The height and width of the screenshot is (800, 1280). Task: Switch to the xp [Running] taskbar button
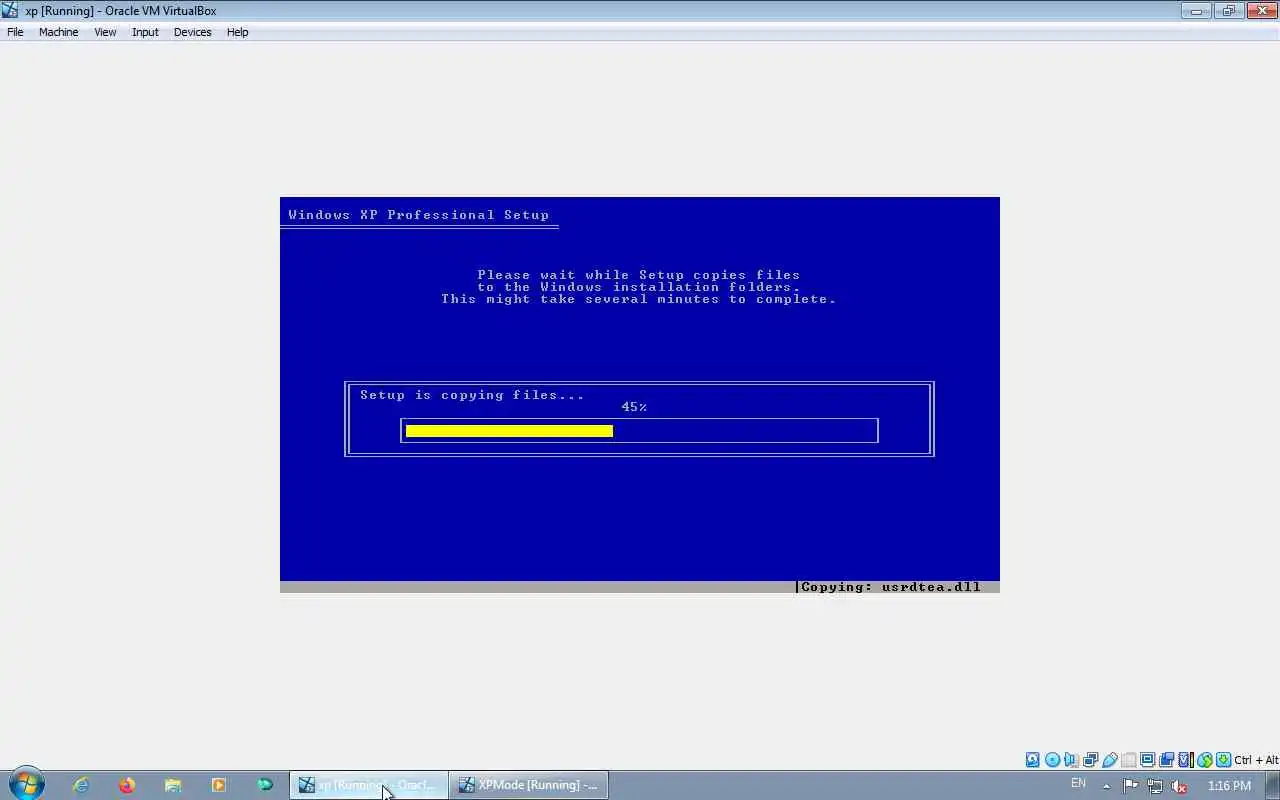click(x=369, y=785)
